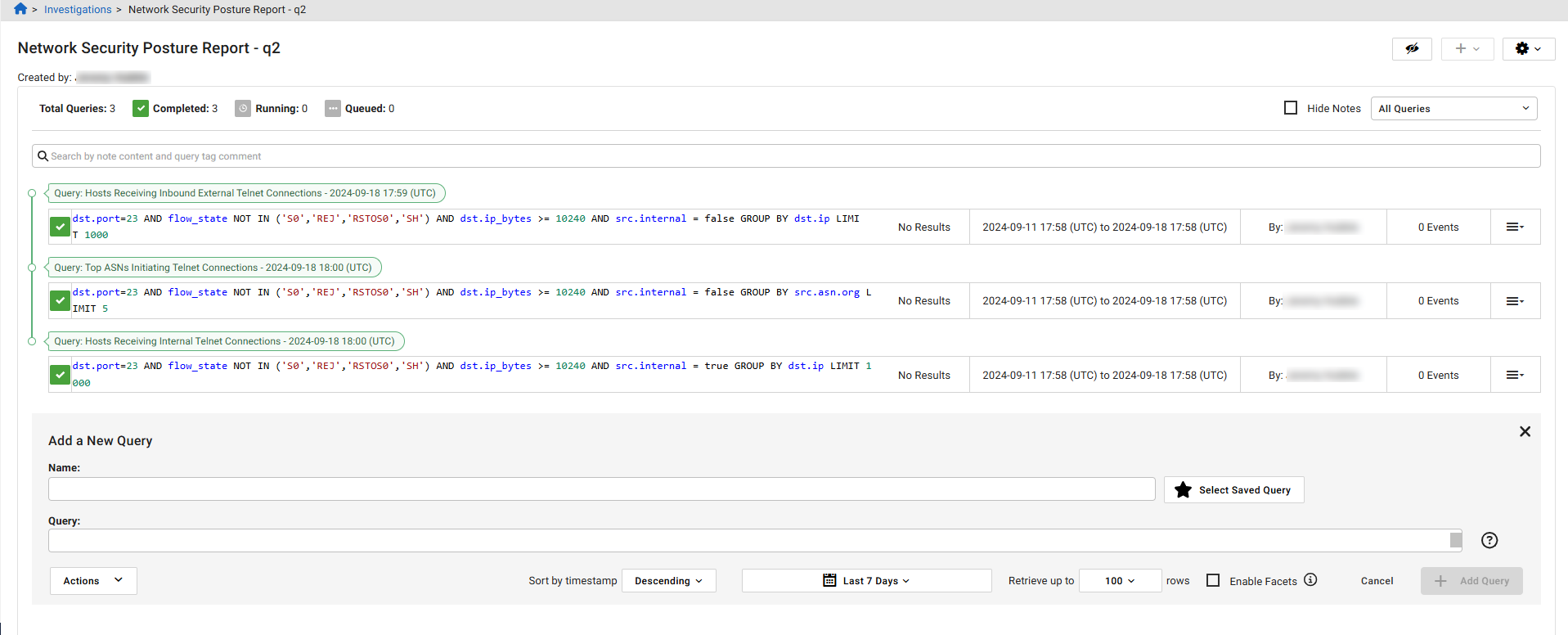
Task: Open the plus add dropdown at top right
Action: coord(1467,49)
